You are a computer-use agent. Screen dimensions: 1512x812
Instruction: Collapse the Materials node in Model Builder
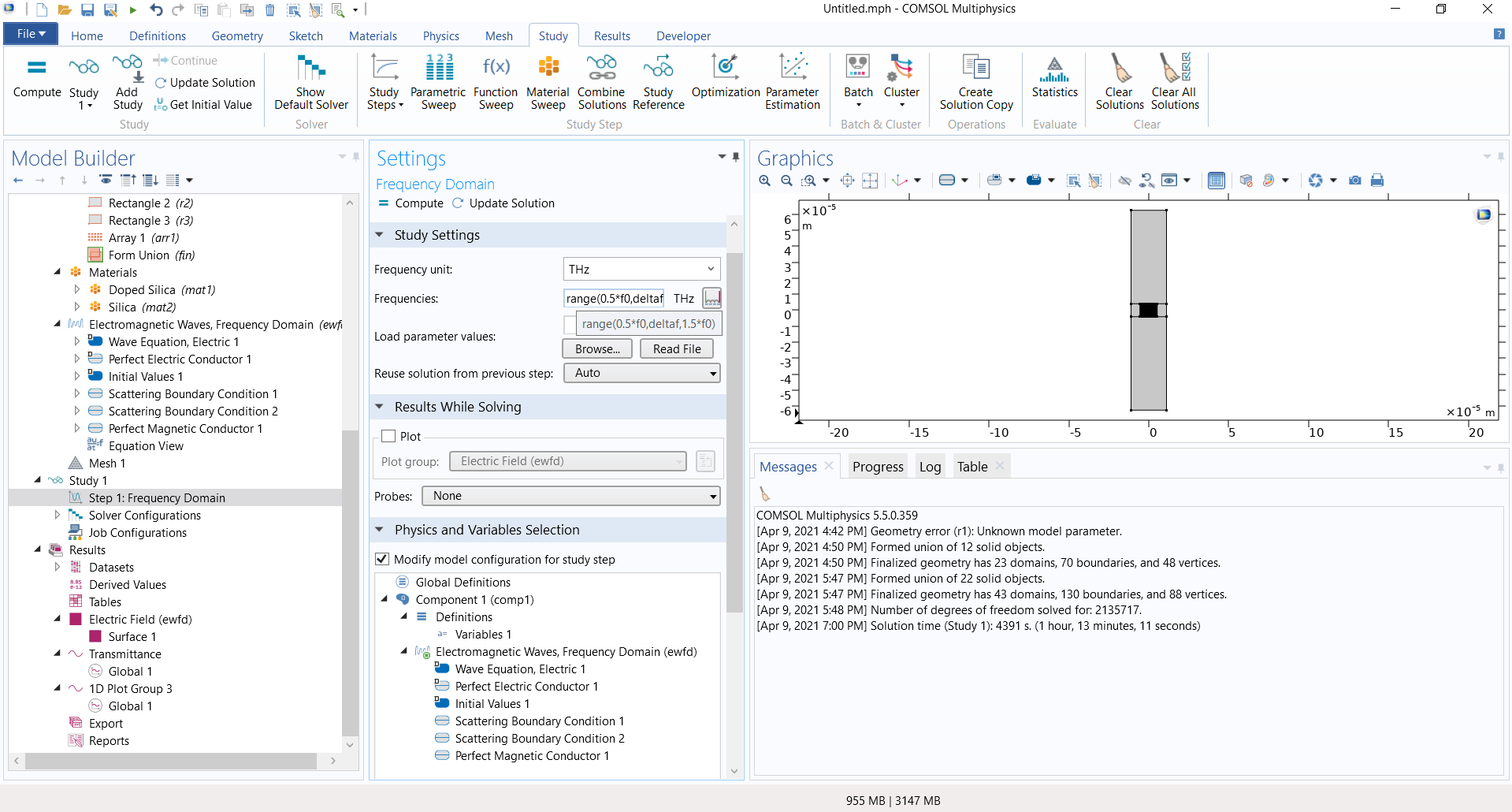click(57, 272)
